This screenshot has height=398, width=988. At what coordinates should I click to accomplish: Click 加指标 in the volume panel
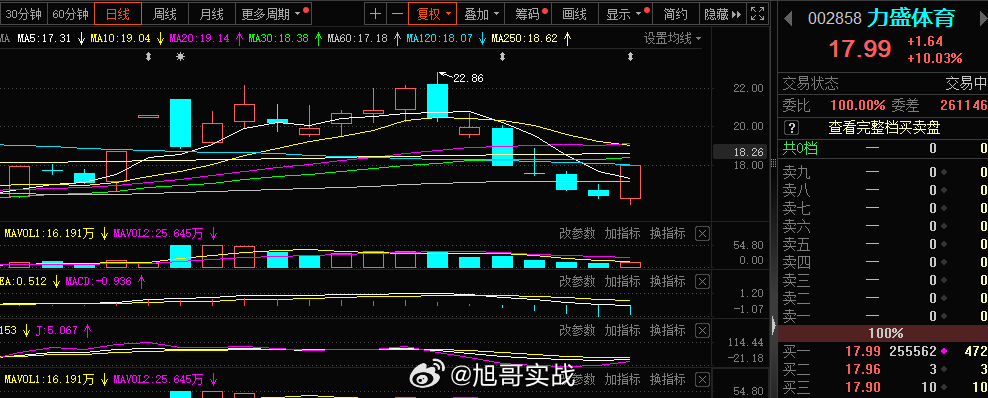pyautogui.click(x=623, y=234)
